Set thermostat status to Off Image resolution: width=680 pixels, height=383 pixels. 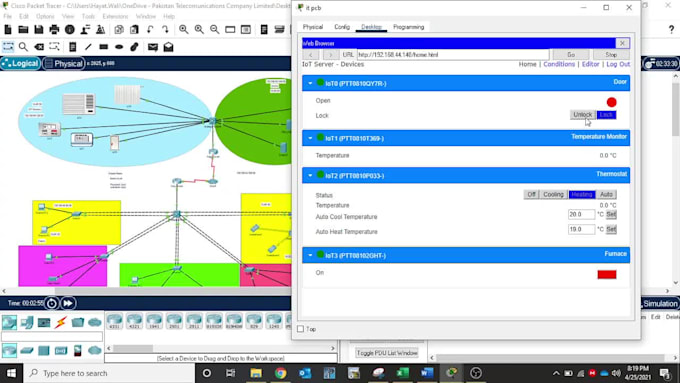point(531,194)
